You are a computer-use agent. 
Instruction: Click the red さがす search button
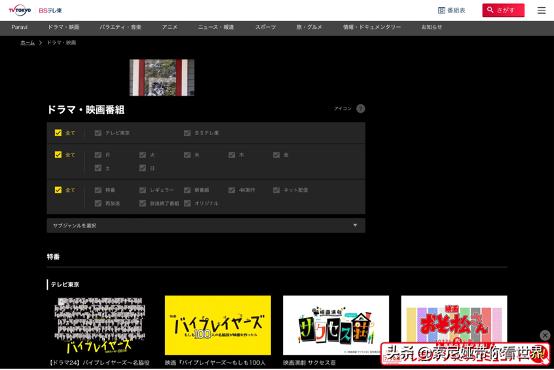point(503,10)
